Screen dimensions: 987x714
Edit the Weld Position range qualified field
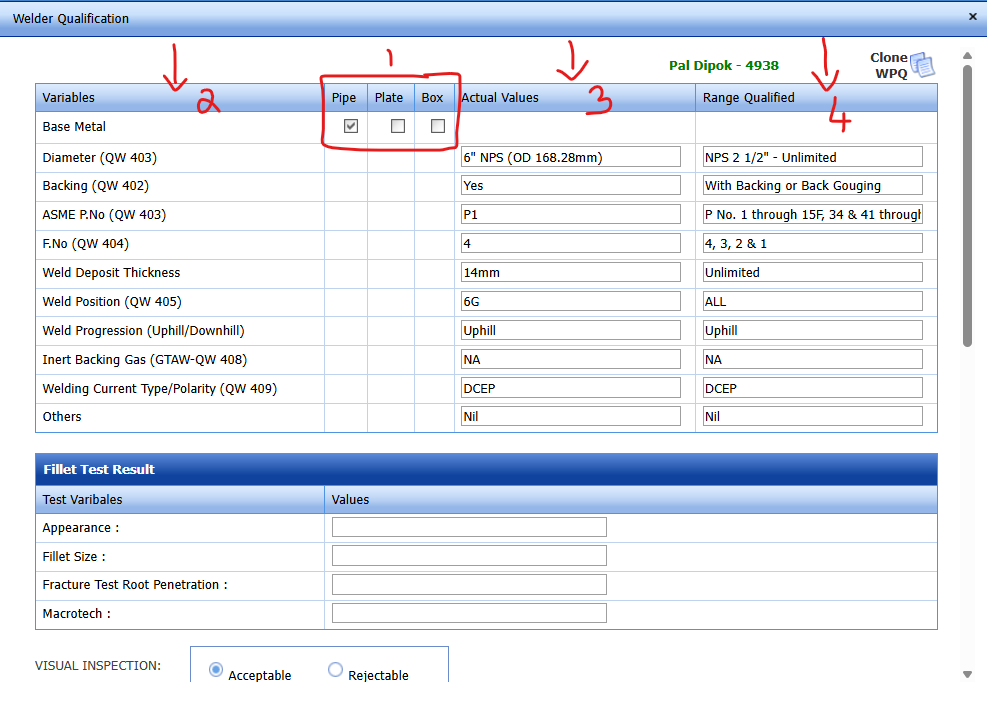pyautogui.click(x=812, y=302)
